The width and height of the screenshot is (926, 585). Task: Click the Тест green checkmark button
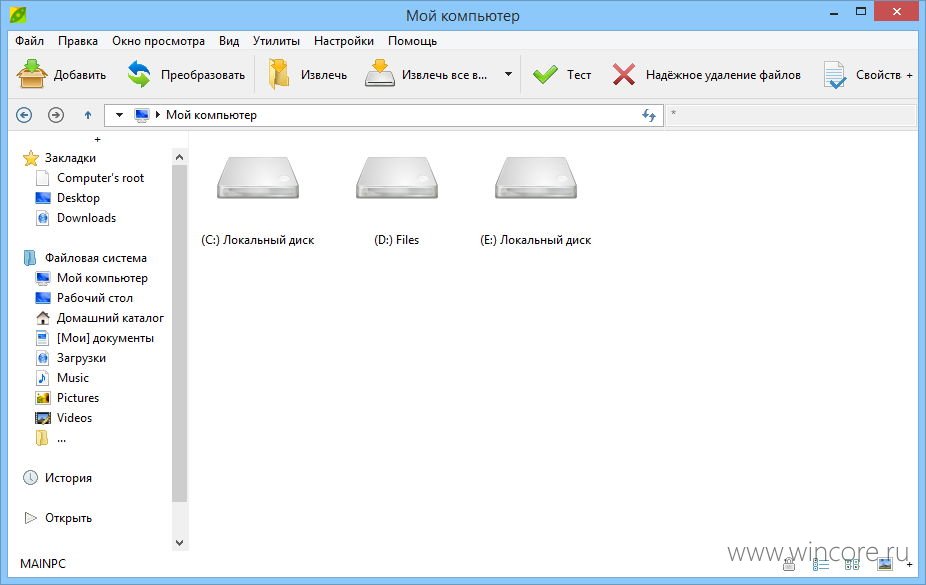pos(562,74)
